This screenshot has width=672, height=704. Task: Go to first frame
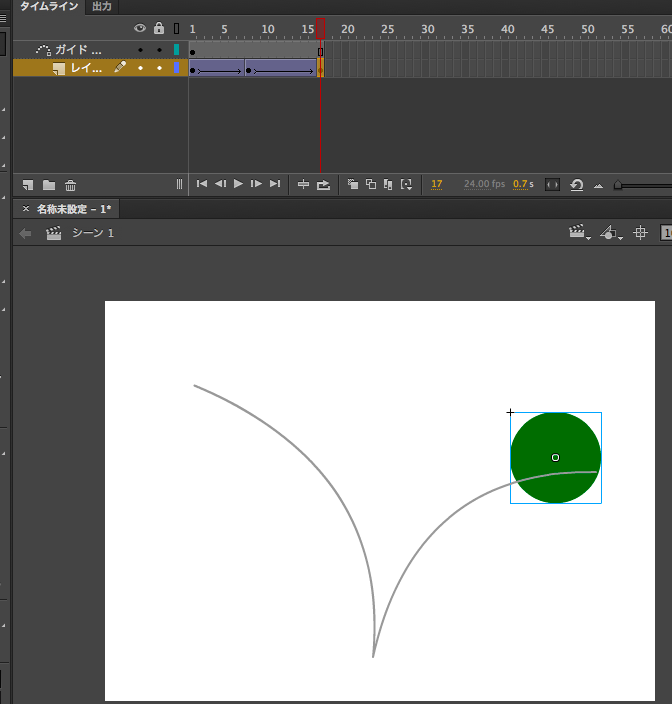pos(202,184)
